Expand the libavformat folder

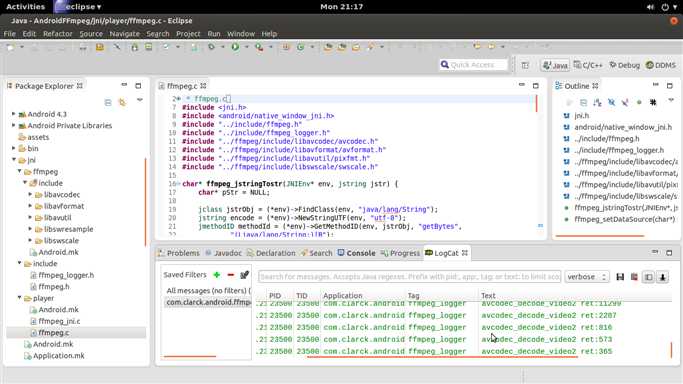pos(30,205)
